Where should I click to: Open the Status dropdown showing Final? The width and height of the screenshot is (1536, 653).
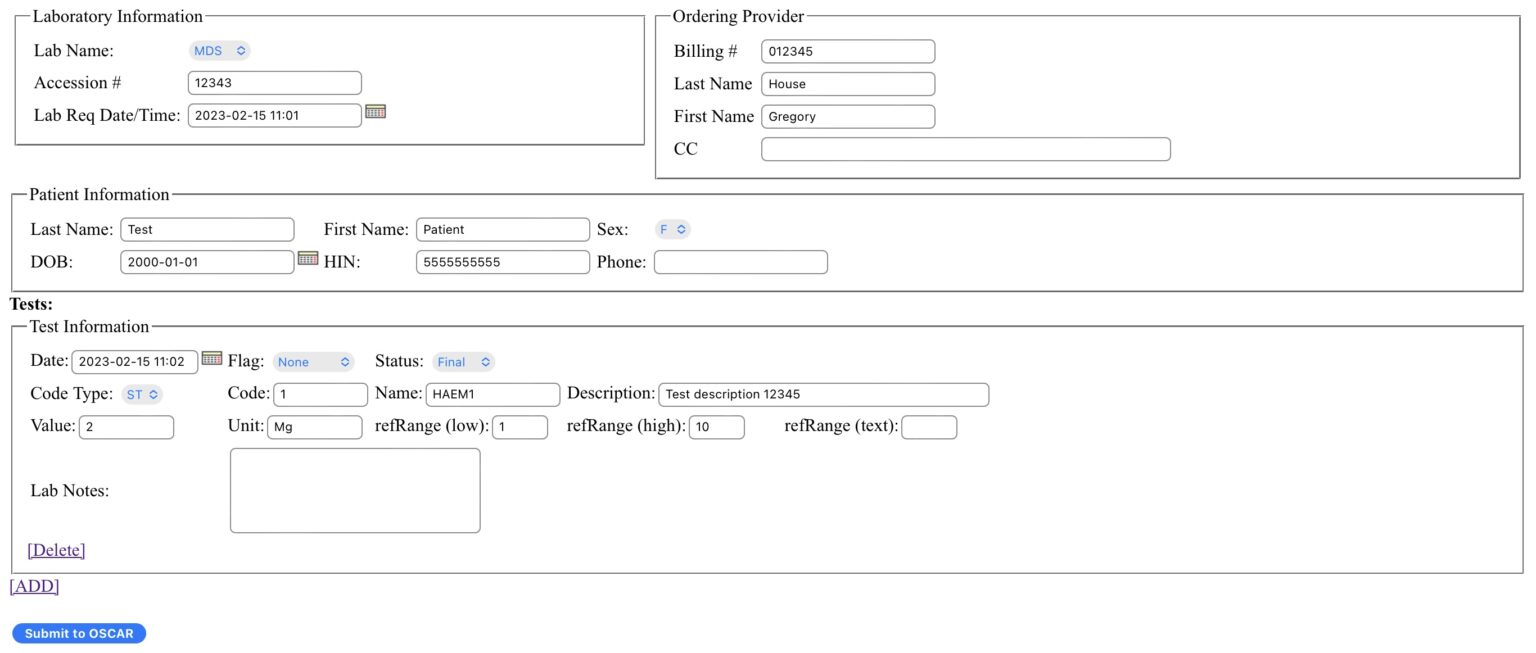pyautogui.click(x=464, y=361)
